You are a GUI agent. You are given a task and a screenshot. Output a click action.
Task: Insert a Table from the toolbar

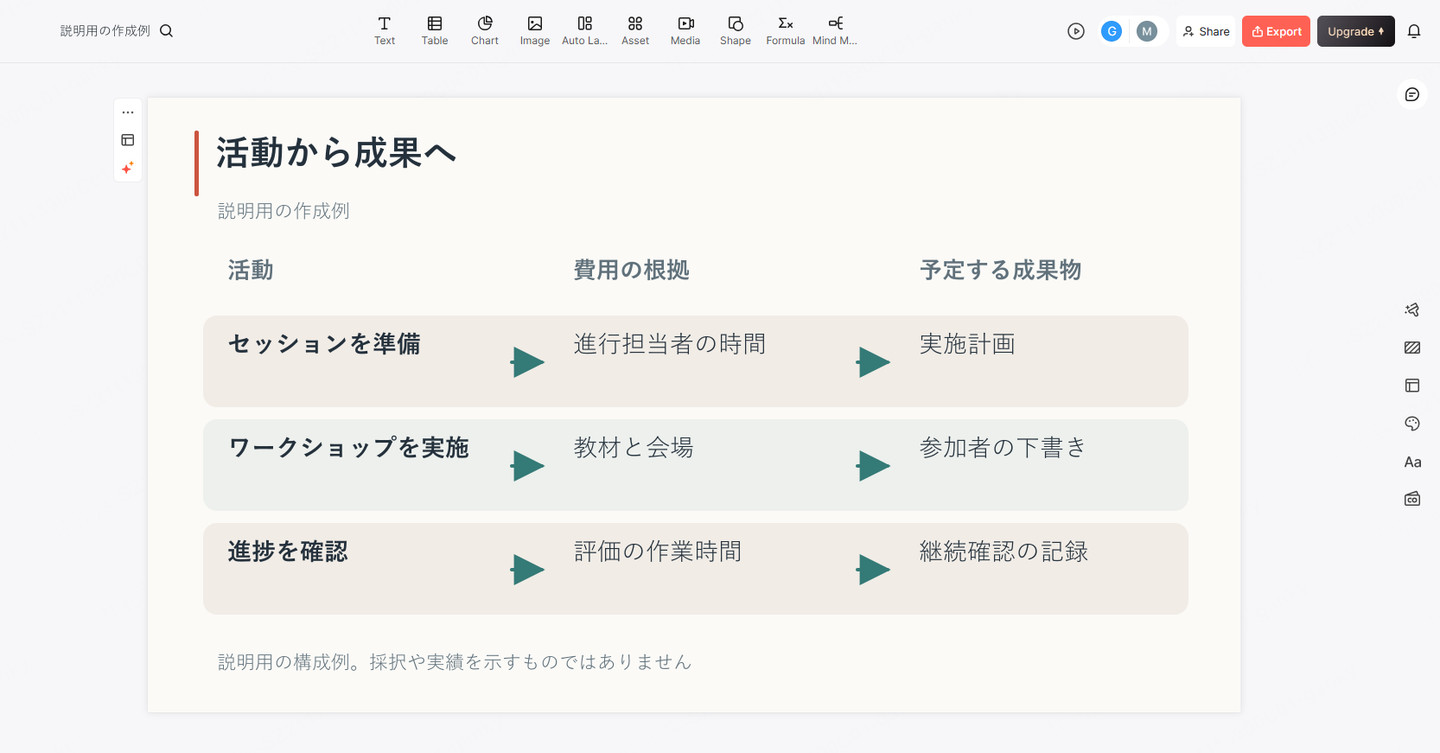pos(434,31)
